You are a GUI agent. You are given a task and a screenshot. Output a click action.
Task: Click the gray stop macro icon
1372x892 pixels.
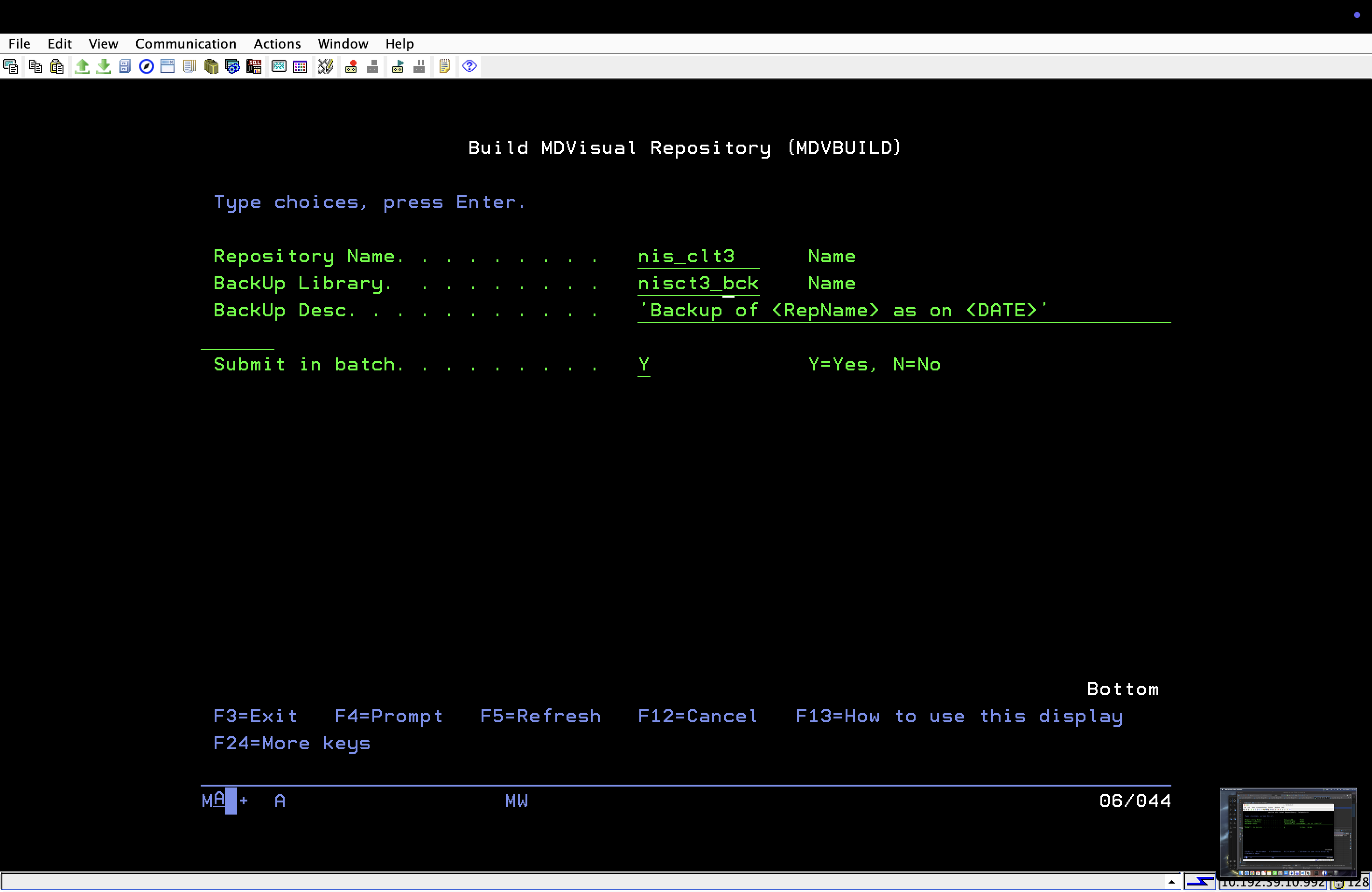(372, 66)
